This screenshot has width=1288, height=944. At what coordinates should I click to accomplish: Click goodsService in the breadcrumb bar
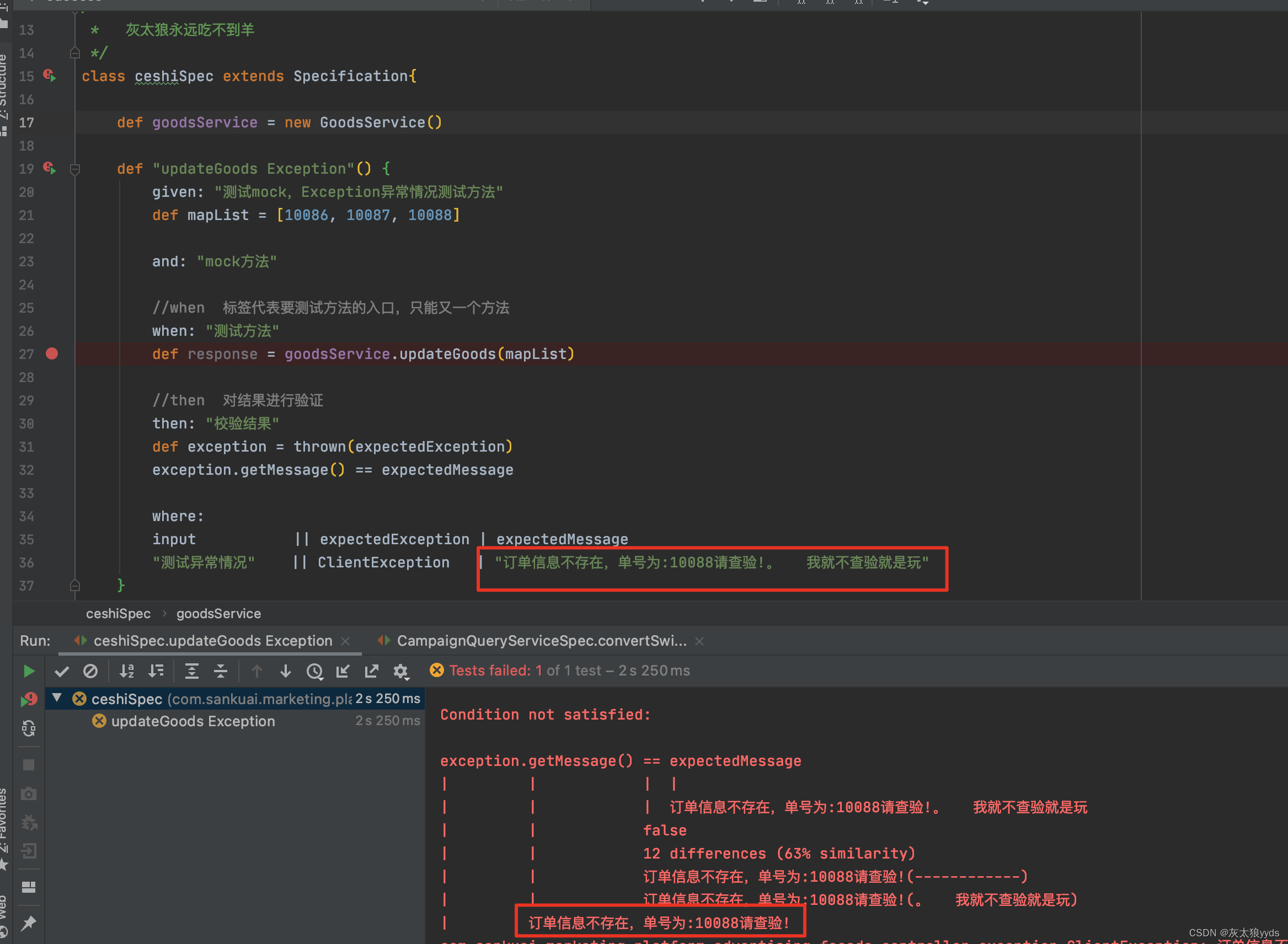(x=218, y=613)
